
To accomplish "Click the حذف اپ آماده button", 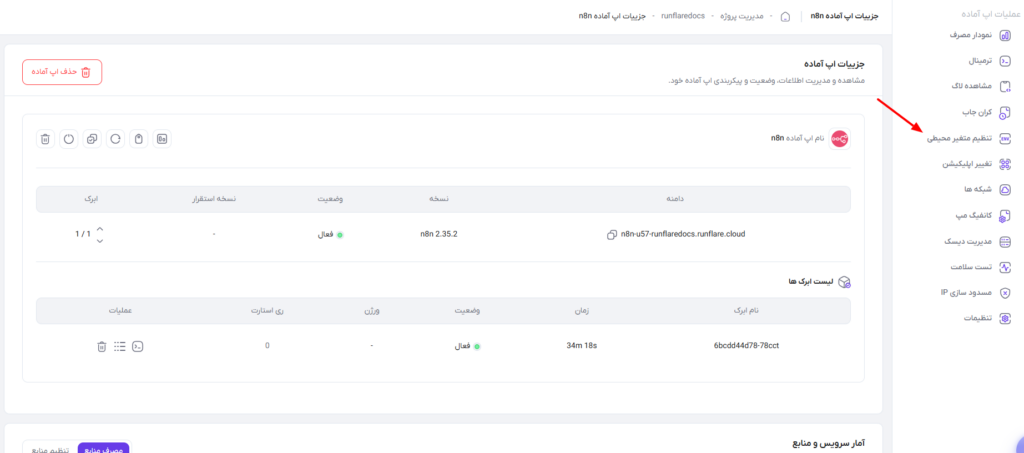I will pos(62,72).
